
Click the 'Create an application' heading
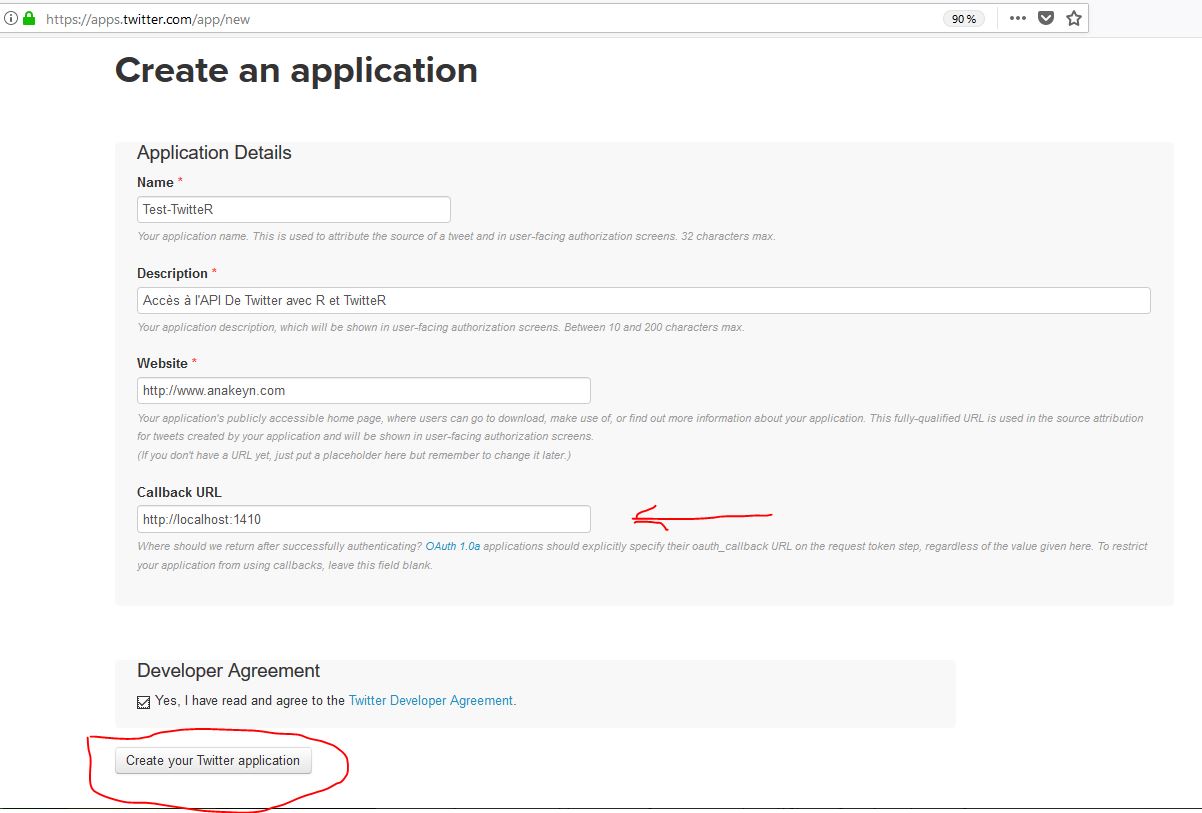coord(296,70)
